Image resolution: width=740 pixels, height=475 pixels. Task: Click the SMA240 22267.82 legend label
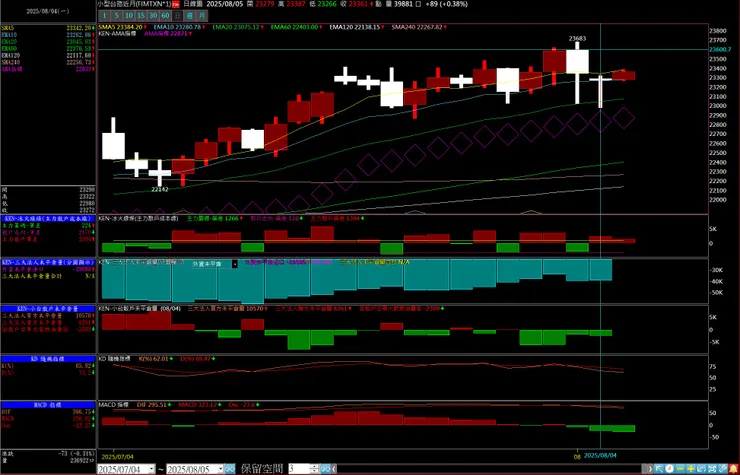coord(417,27)
